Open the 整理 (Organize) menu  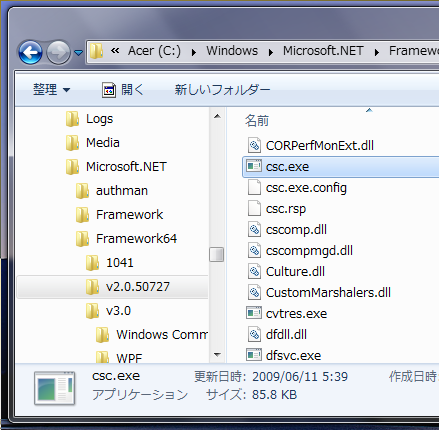[x=52, y=90]
